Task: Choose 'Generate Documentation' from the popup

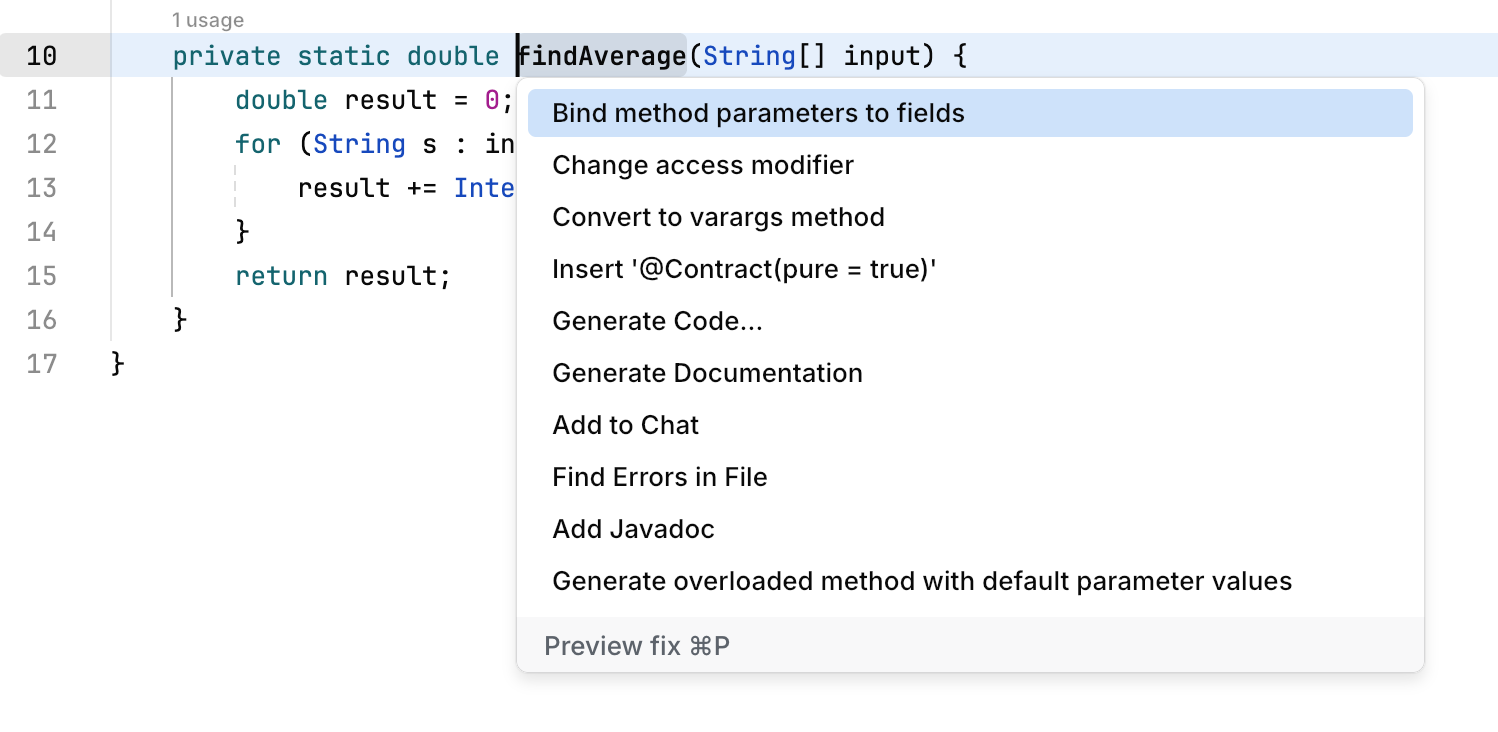Action: (x=707, y=373)
